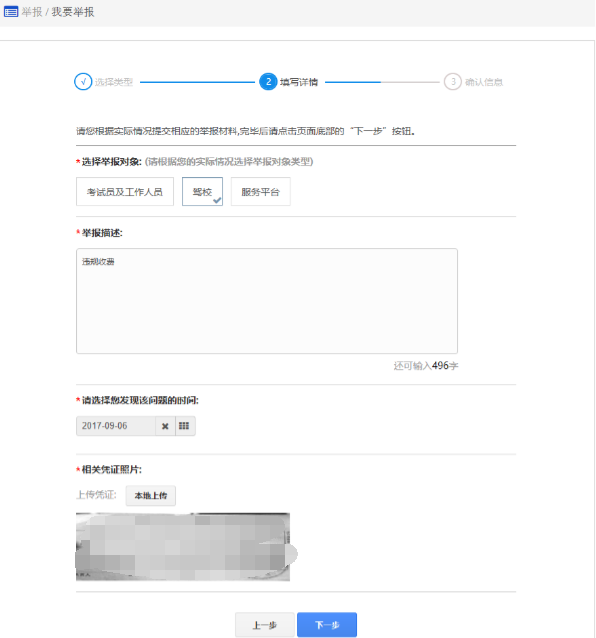The height and width of the screenshot is (638, 596).
Task: Click 举报 in the breadcrumb
Action: 32,12
